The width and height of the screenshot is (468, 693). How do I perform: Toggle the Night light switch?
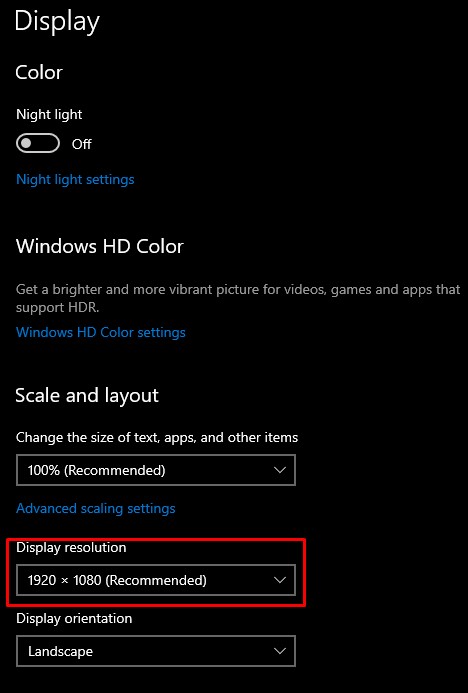[38, 144]
